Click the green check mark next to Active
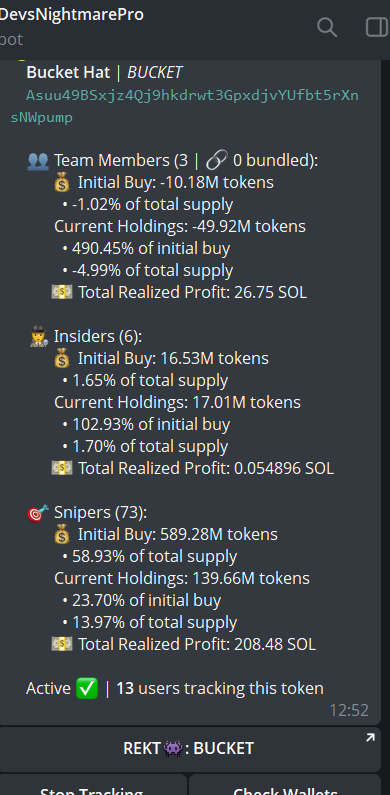 pos(87,689)
